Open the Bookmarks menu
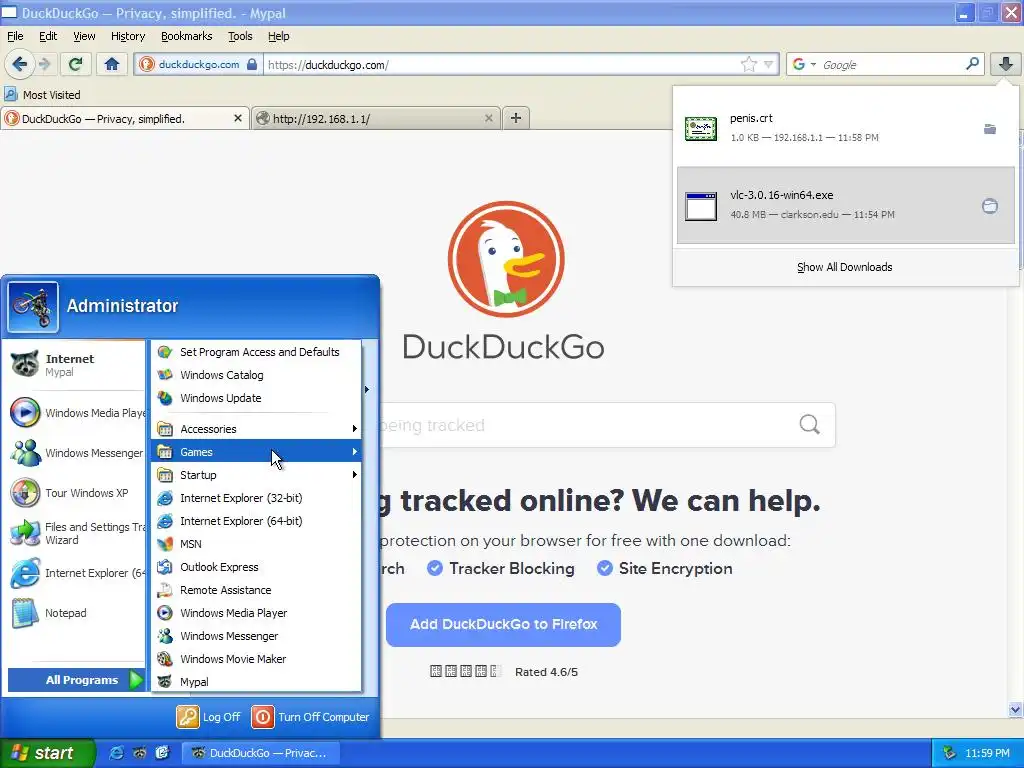Viewport: 1024px width, 768px height. pyautogui.click(x=186, y=36)
